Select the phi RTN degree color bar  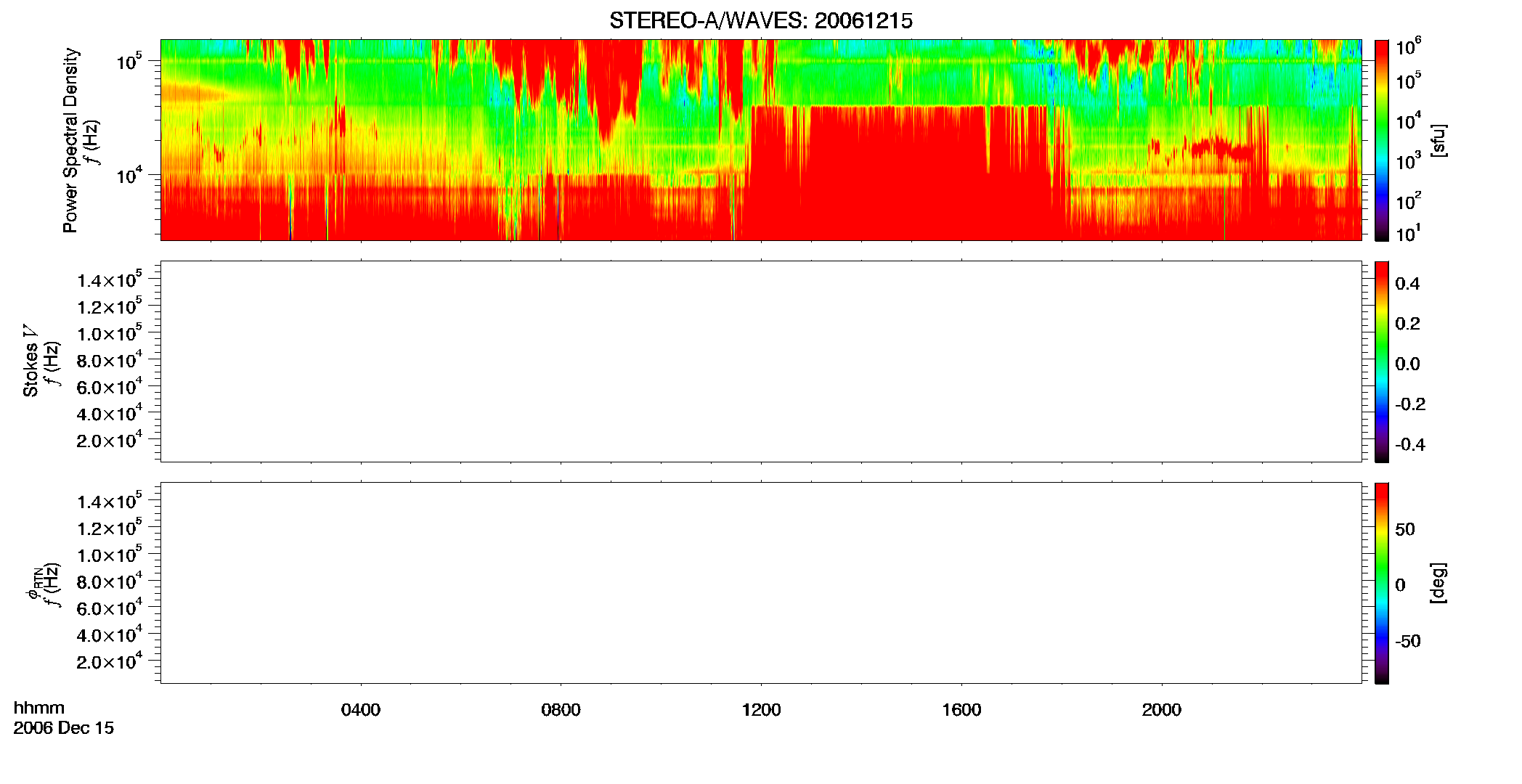[1381, 583]
